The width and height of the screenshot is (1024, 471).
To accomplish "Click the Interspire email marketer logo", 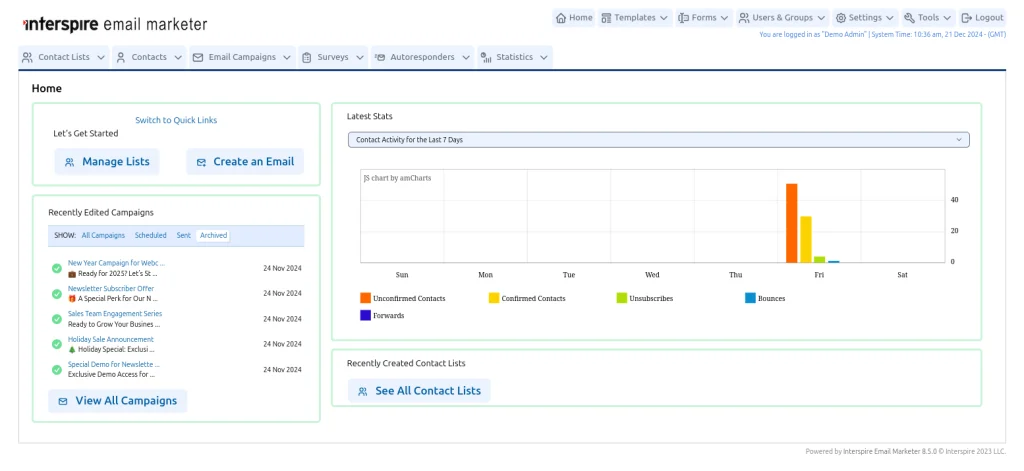I will point(115,25).
